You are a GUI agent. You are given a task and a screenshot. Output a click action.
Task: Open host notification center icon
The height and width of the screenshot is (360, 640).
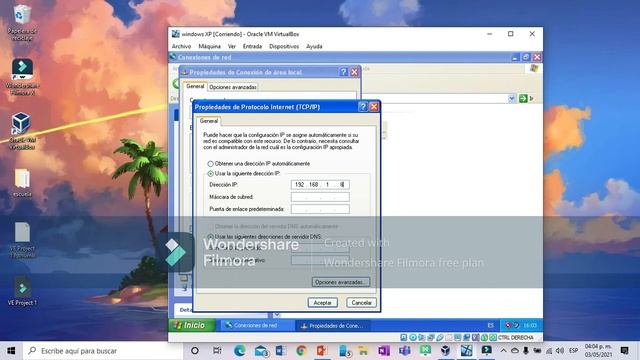pos(624,351)
